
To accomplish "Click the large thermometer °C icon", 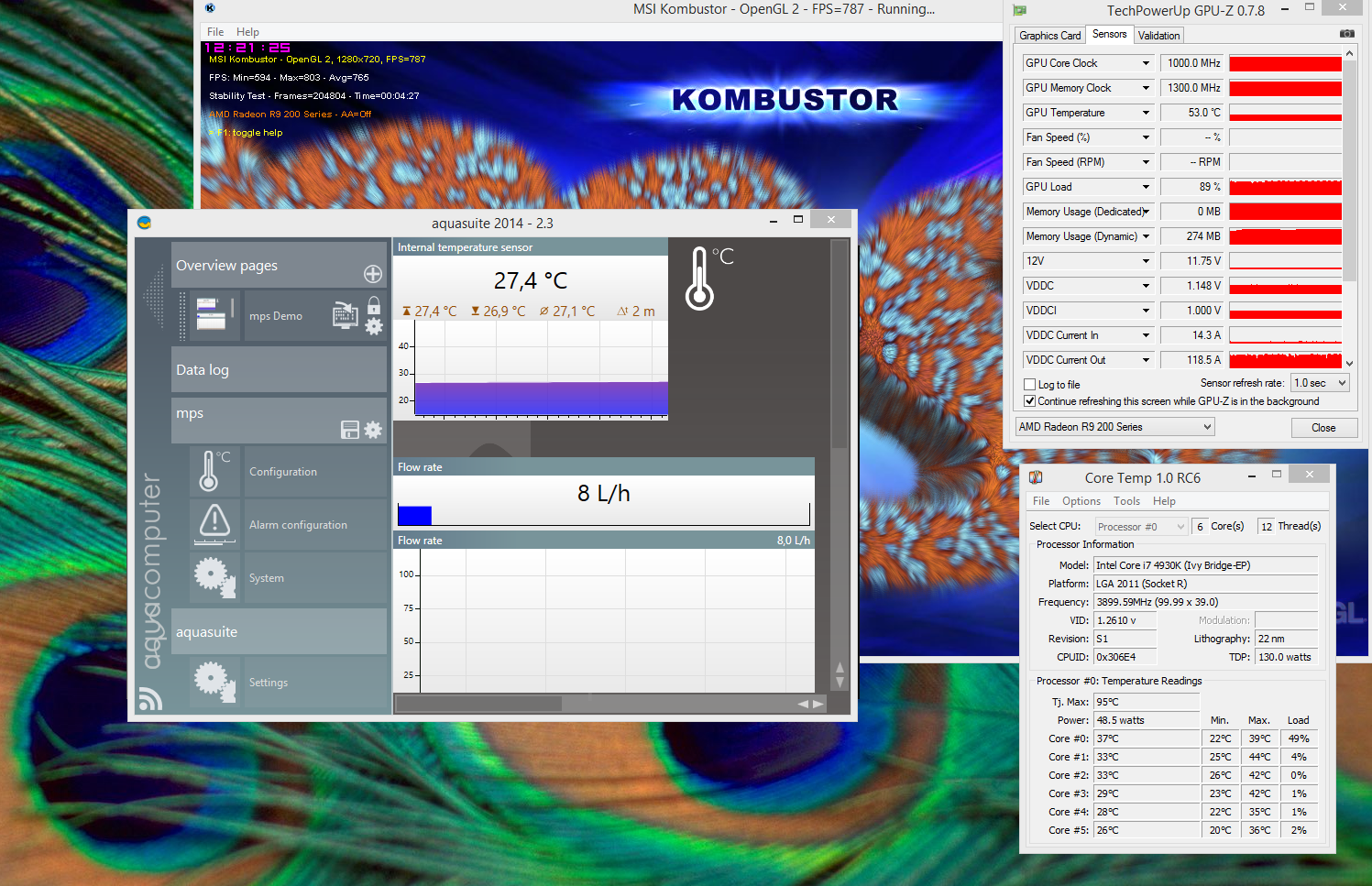I will point(709,278).
